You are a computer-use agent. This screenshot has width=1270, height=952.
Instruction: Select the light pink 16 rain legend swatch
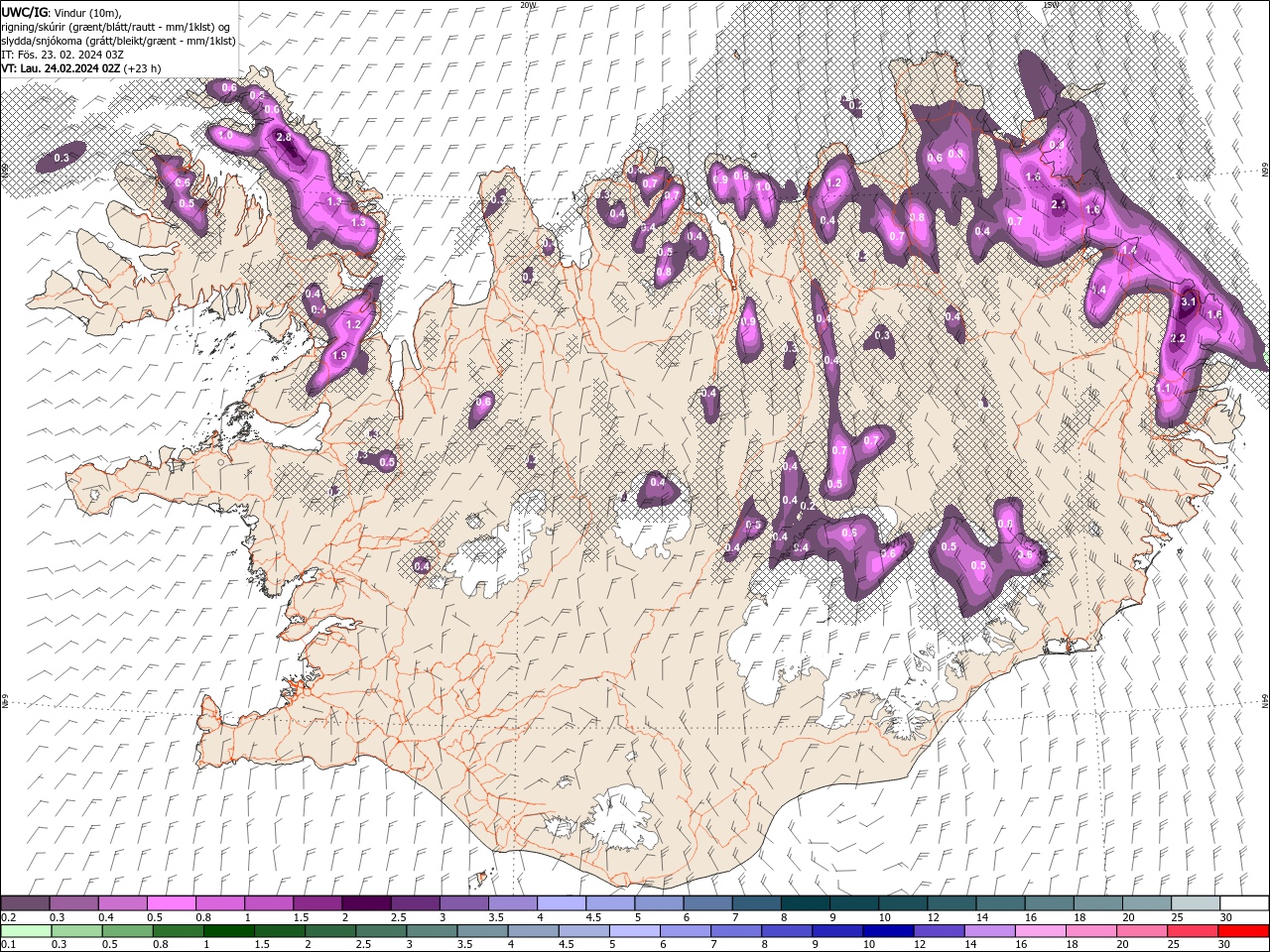click(x=1042, y=930)
